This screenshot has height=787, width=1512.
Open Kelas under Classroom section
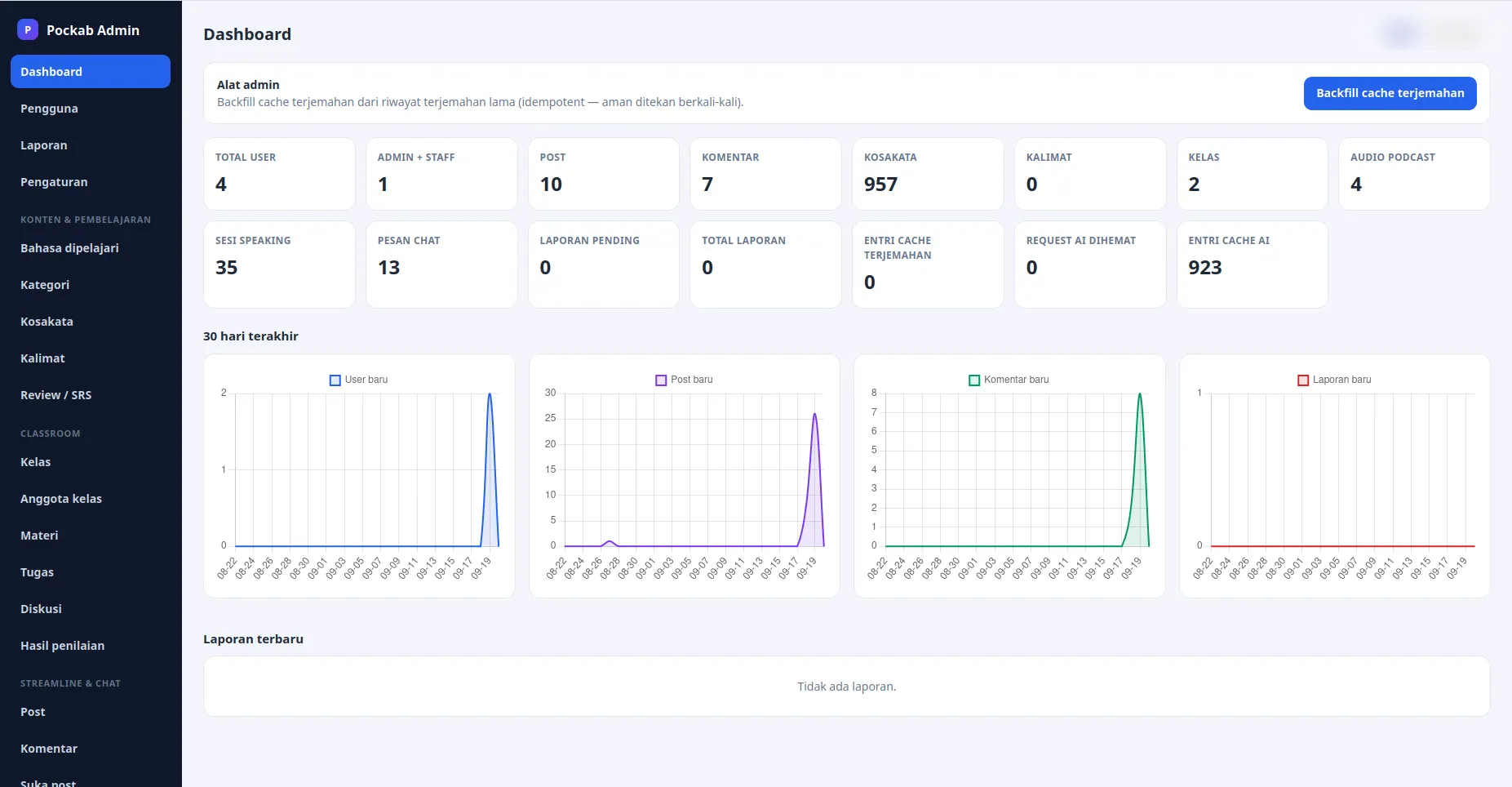coord(91,462)
